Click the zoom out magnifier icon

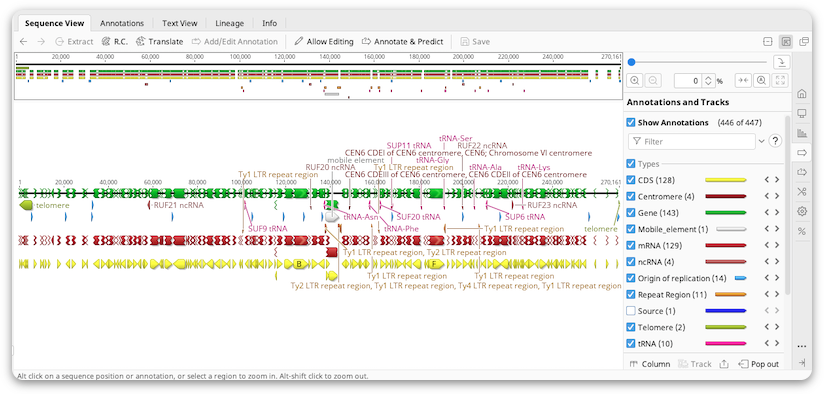[x=653, y=81]
